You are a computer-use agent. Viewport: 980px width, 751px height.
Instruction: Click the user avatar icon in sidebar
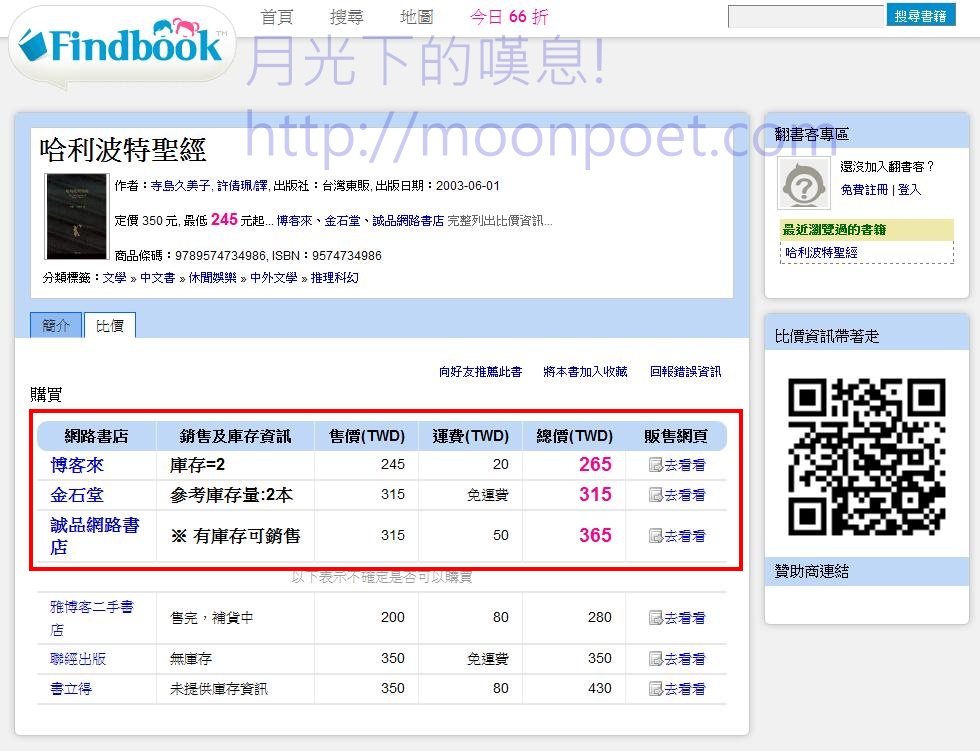tap(804, 183)
